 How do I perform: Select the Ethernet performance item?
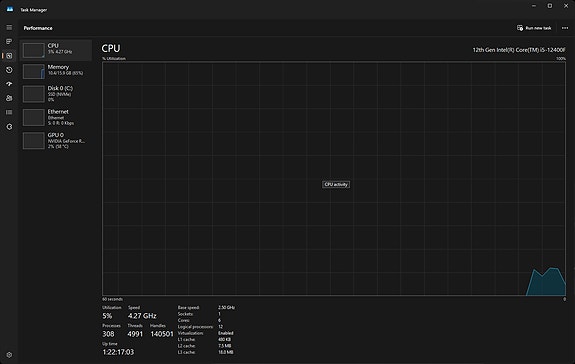point(56,117)
